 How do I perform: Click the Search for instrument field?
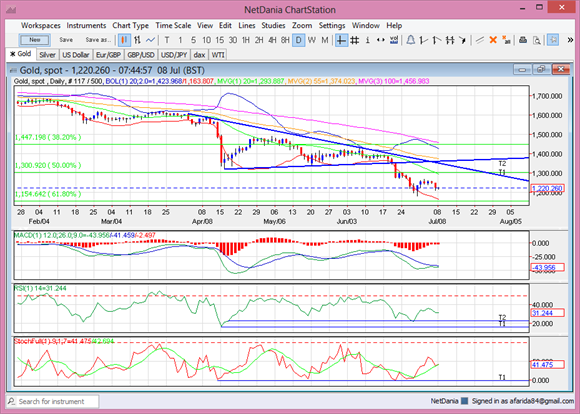click(53, 401)
